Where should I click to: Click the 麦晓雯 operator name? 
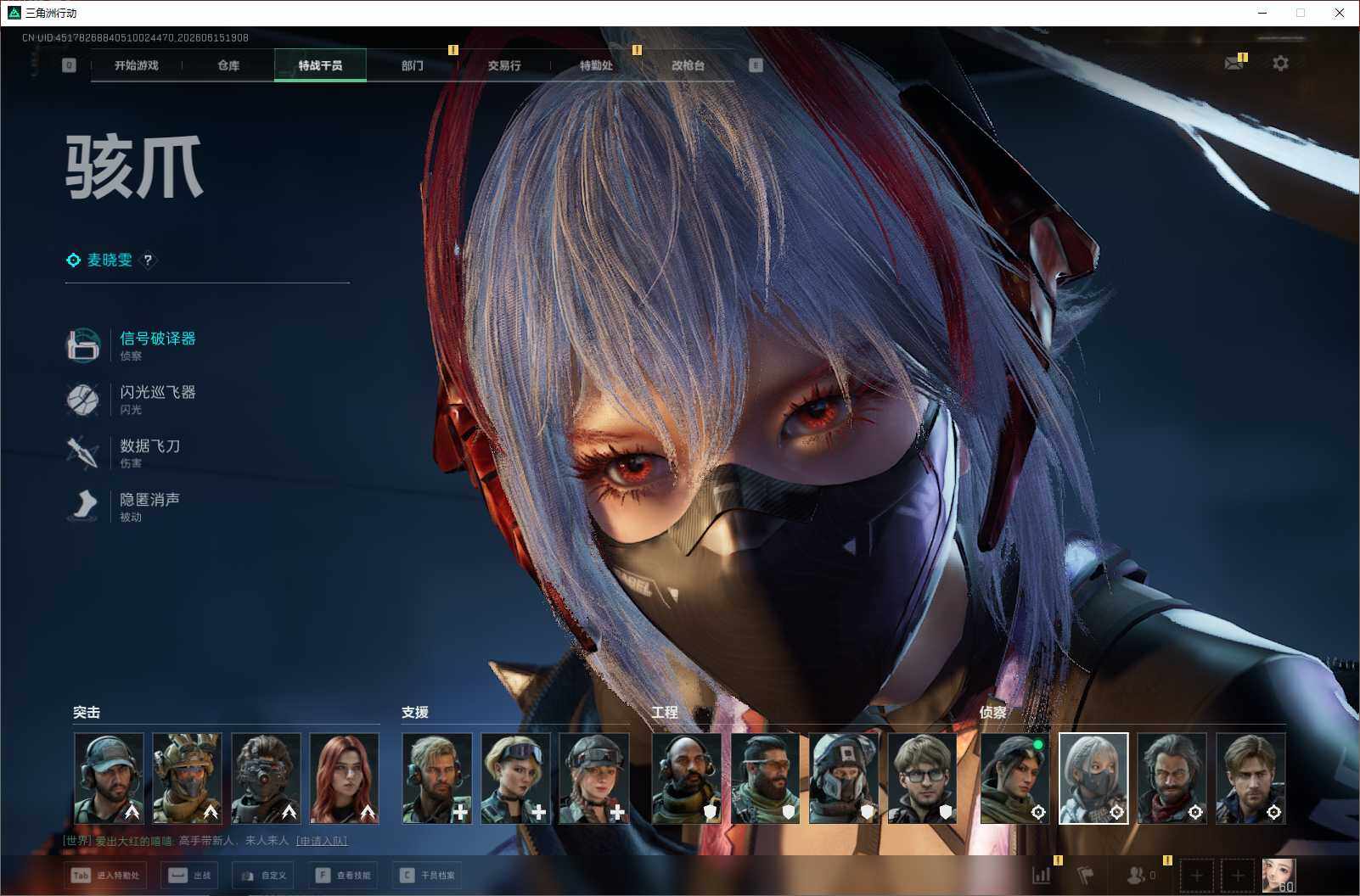click(x=110, y=260)
